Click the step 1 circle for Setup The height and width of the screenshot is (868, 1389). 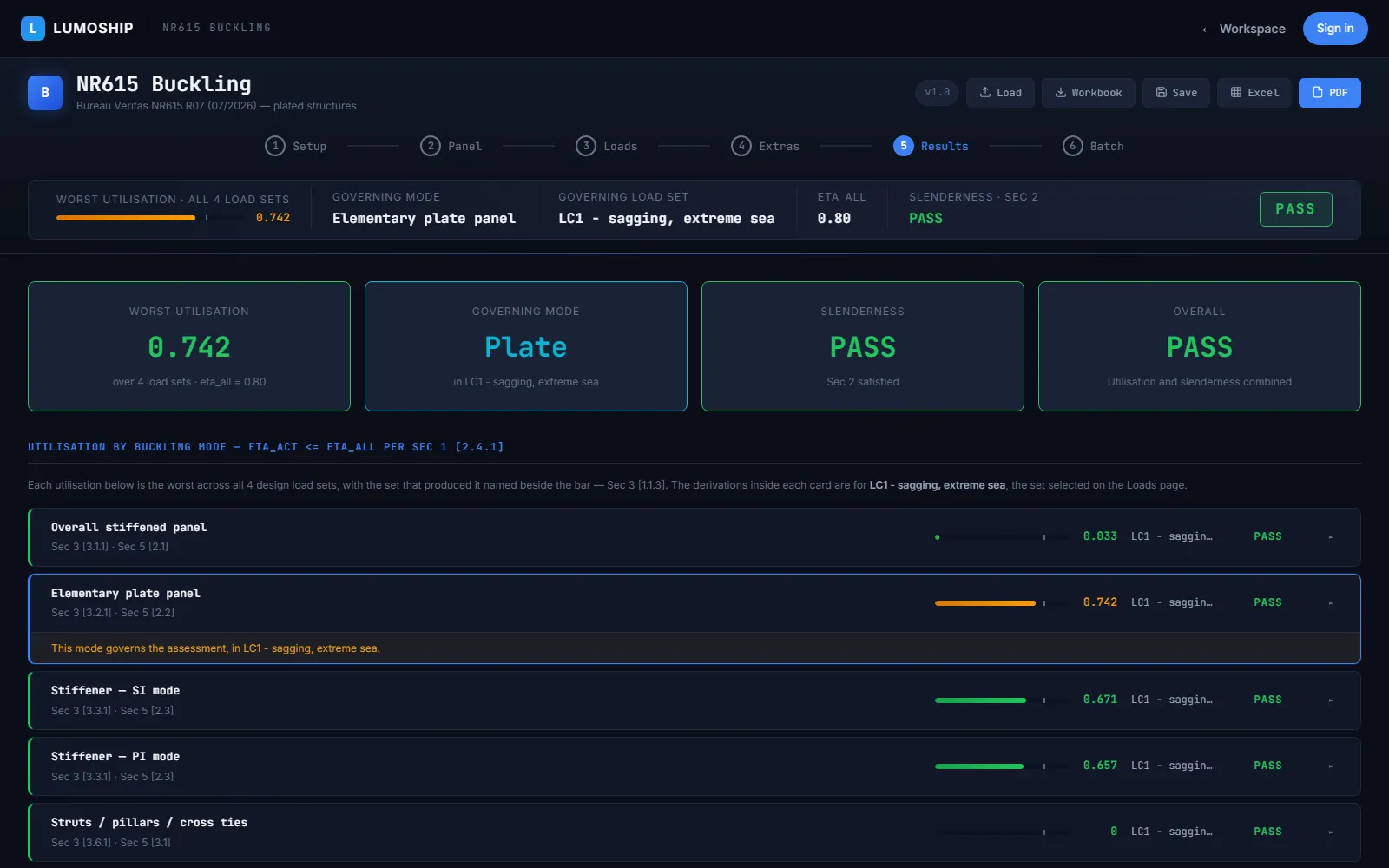275,146
